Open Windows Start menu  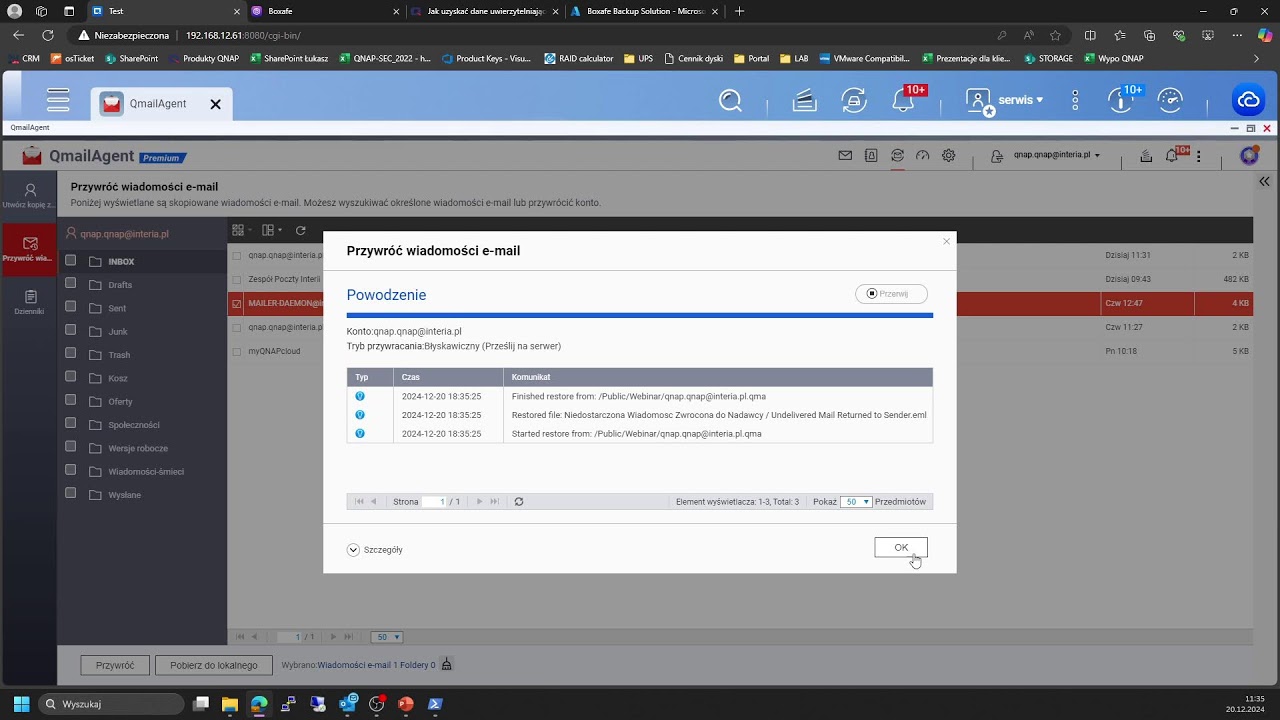[x=21, y=704]
